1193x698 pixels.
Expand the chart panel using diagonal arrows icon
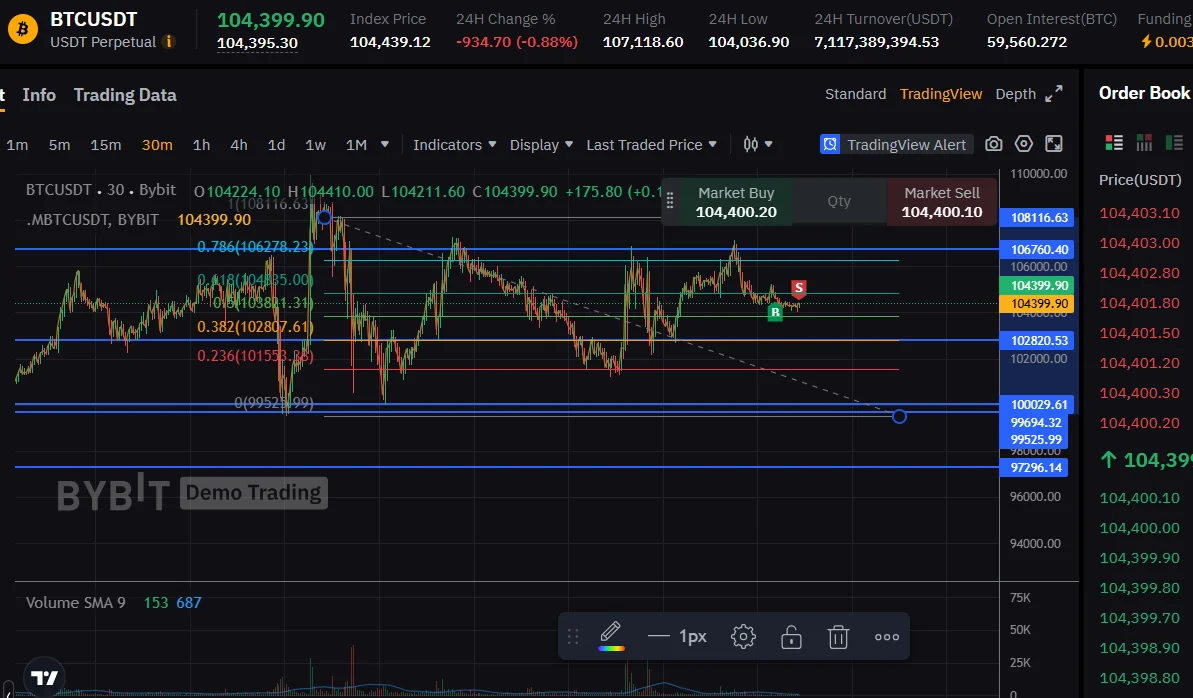coord(1054,94)
